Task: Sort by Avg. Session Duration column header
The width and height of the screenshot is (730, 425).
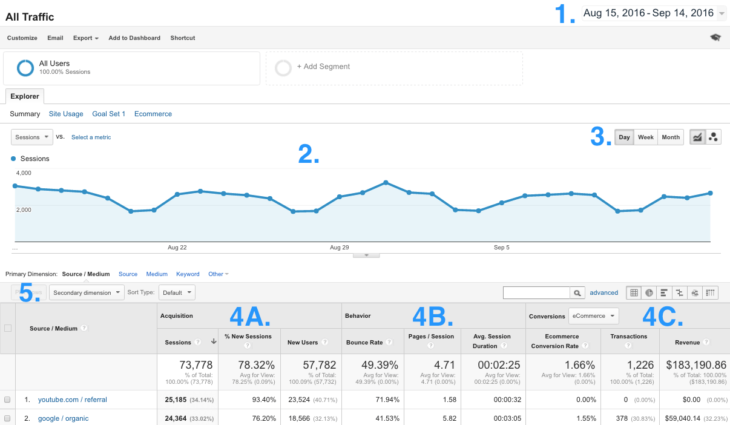Action: (x=492, y=341)
